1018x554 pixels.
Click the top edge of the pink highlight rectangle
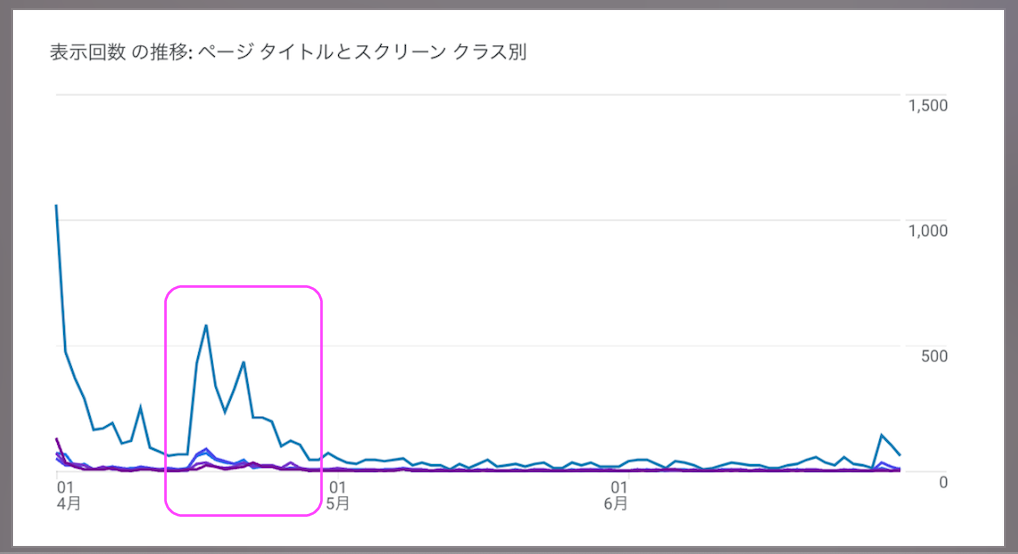[243, 287]
